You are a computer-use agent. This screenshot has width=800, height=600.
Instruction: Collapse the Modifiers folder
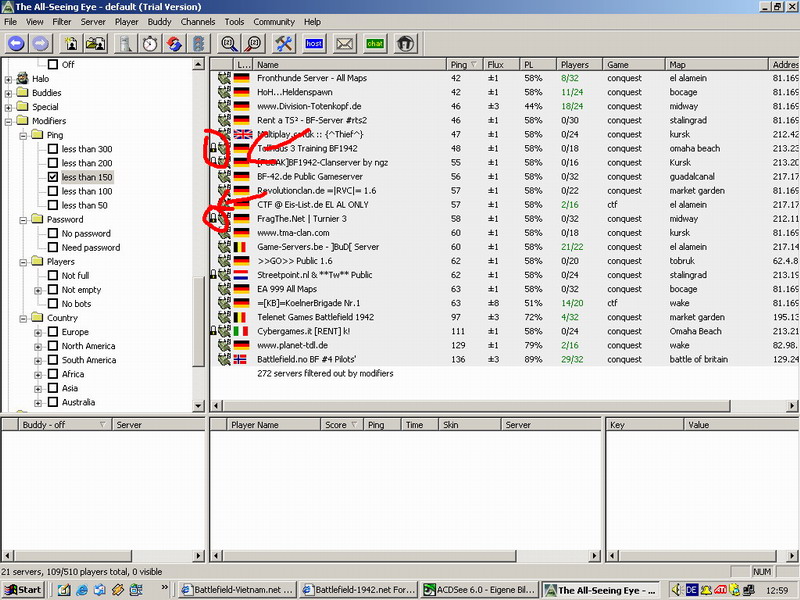(9, 121)
